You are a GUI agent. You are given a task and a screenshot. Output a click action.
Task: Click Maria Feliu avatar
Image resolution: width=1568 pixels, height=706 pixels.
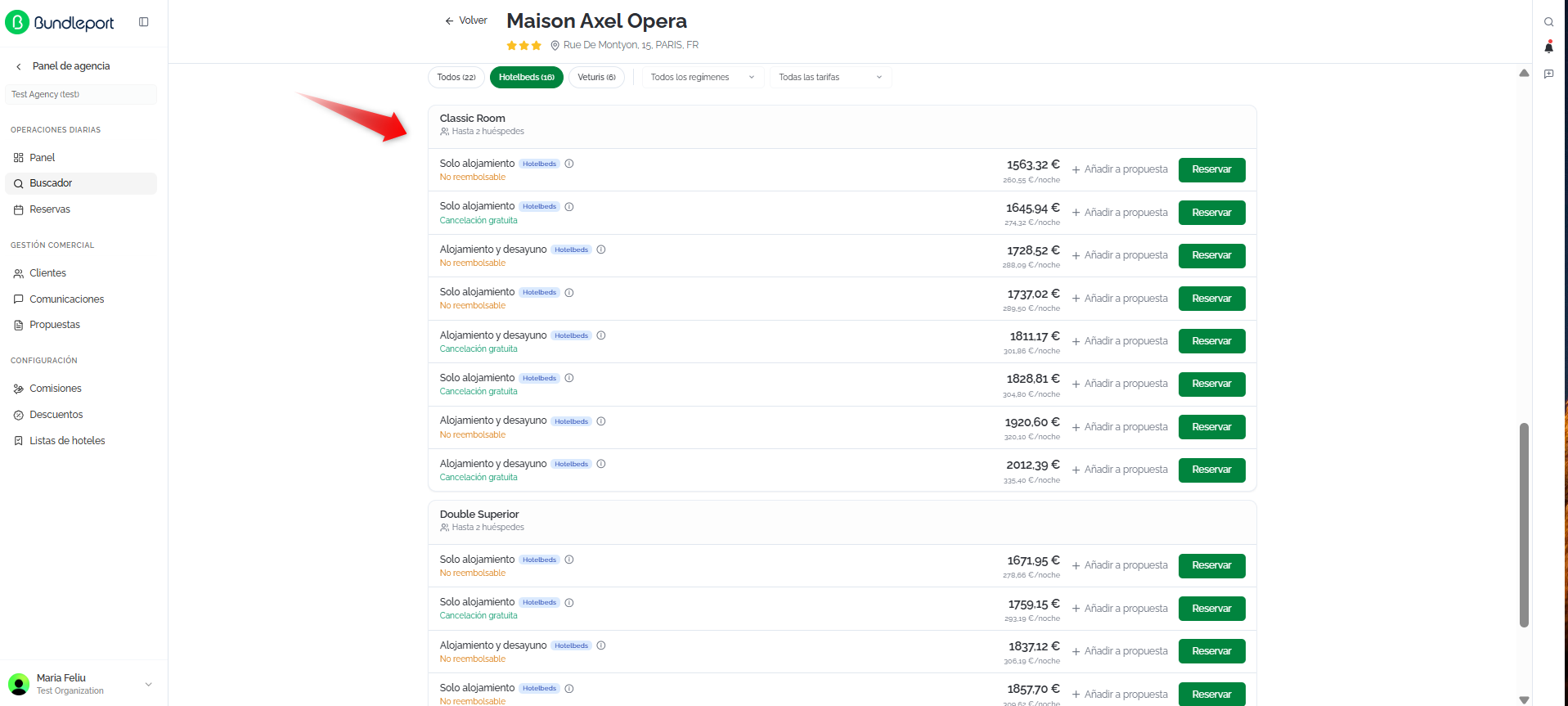coord(19,685)
